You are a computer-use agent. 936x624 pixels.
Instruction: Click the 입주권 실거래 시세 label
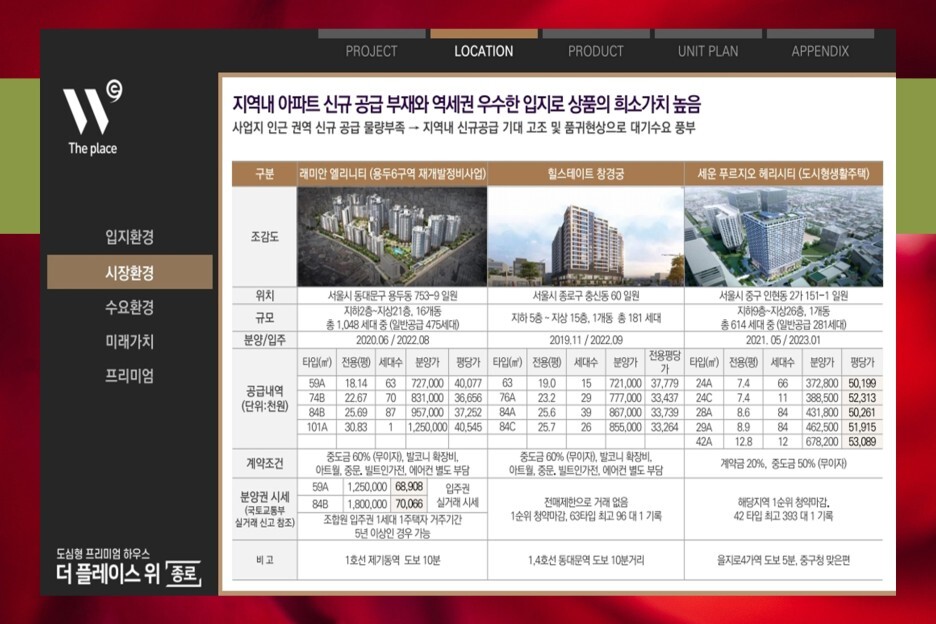[x=458, y=496]
